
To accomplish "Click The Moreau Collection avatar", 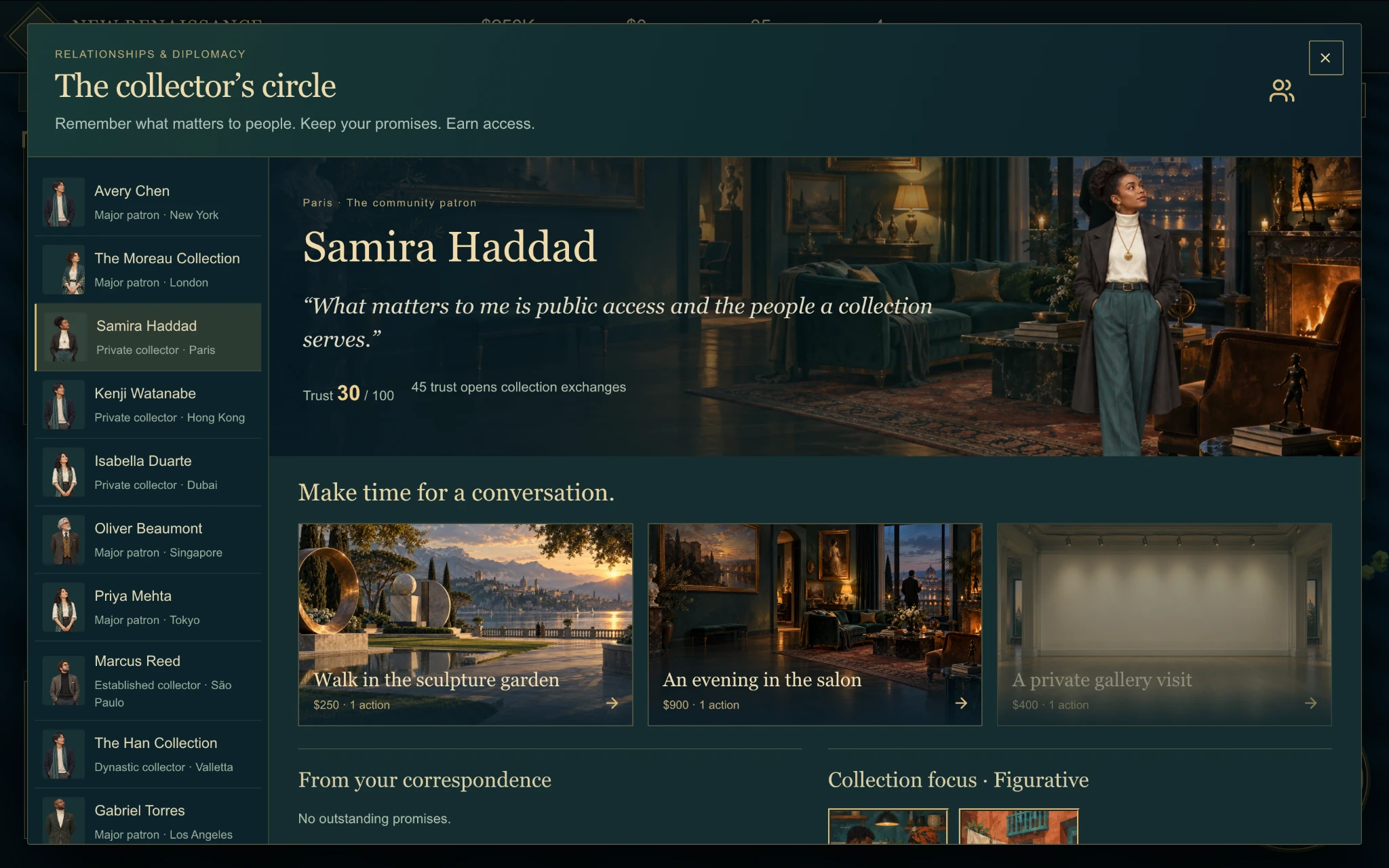I will pos(64,270).
